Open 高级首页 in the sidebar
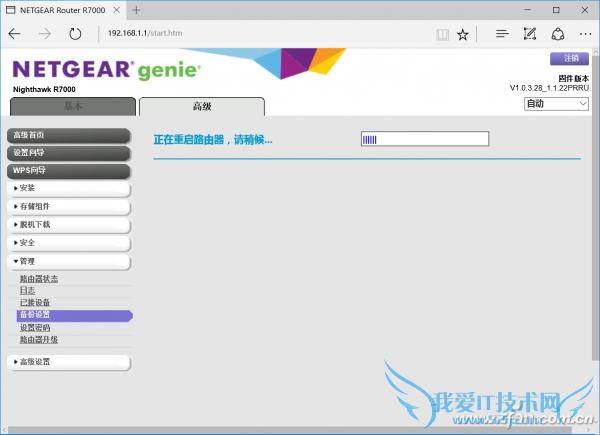 click(69, 135)
